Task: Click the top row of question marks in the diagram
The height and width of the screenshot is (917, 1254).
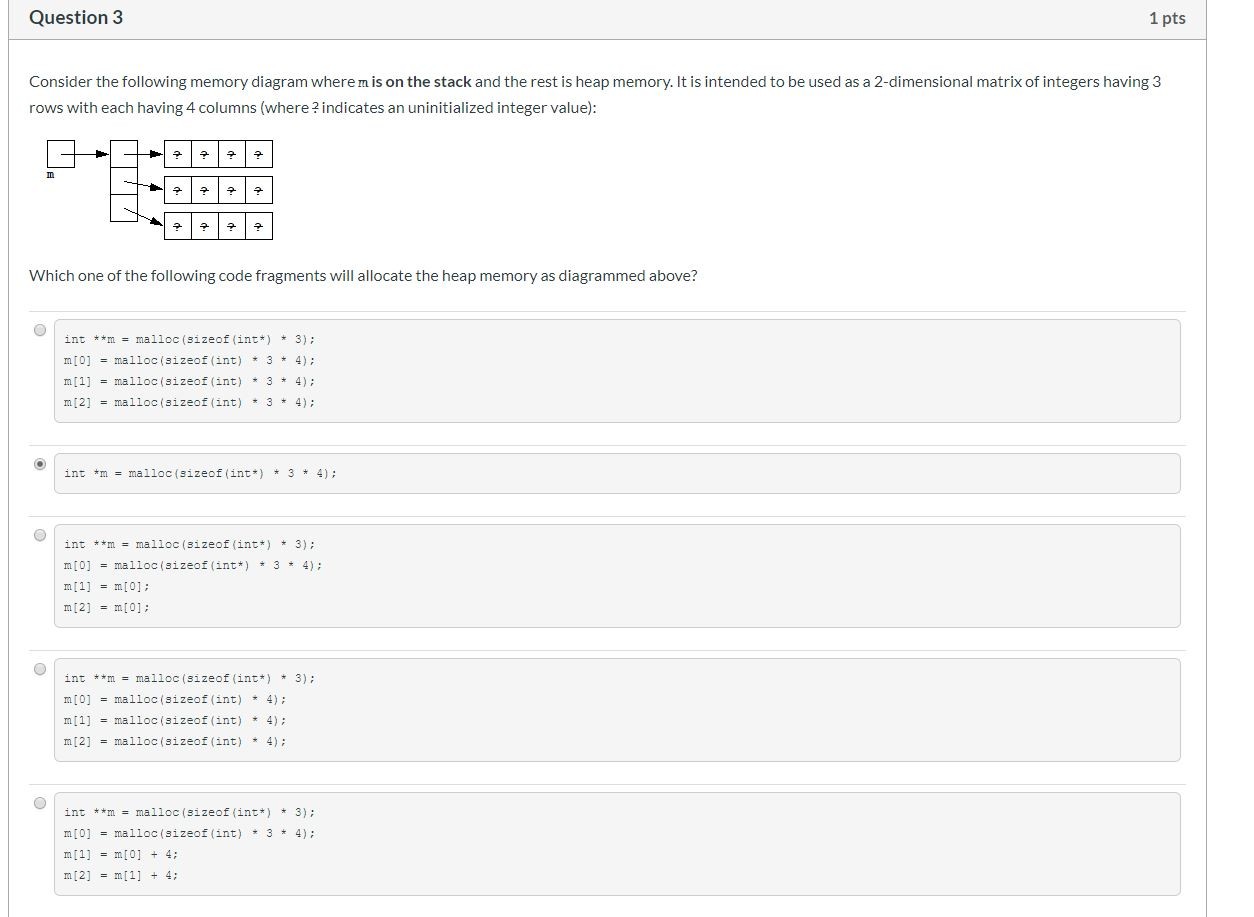Action: point(219,153)
